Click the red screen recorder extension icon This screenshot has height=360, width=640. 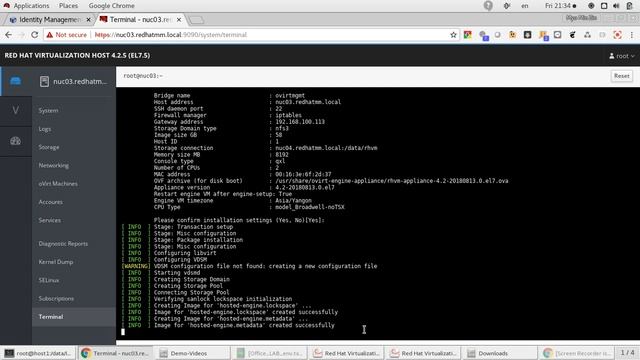[x=617, y=35]
